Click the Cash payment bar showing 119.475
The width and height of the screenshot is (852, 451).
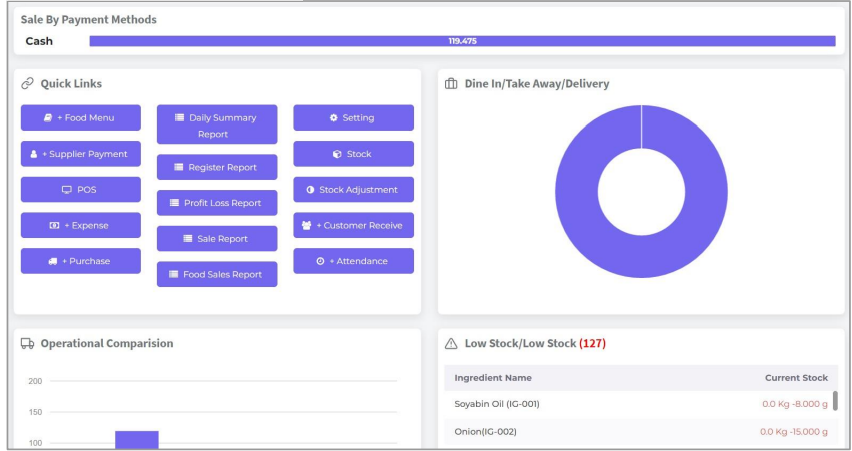[x=462, y=41]
